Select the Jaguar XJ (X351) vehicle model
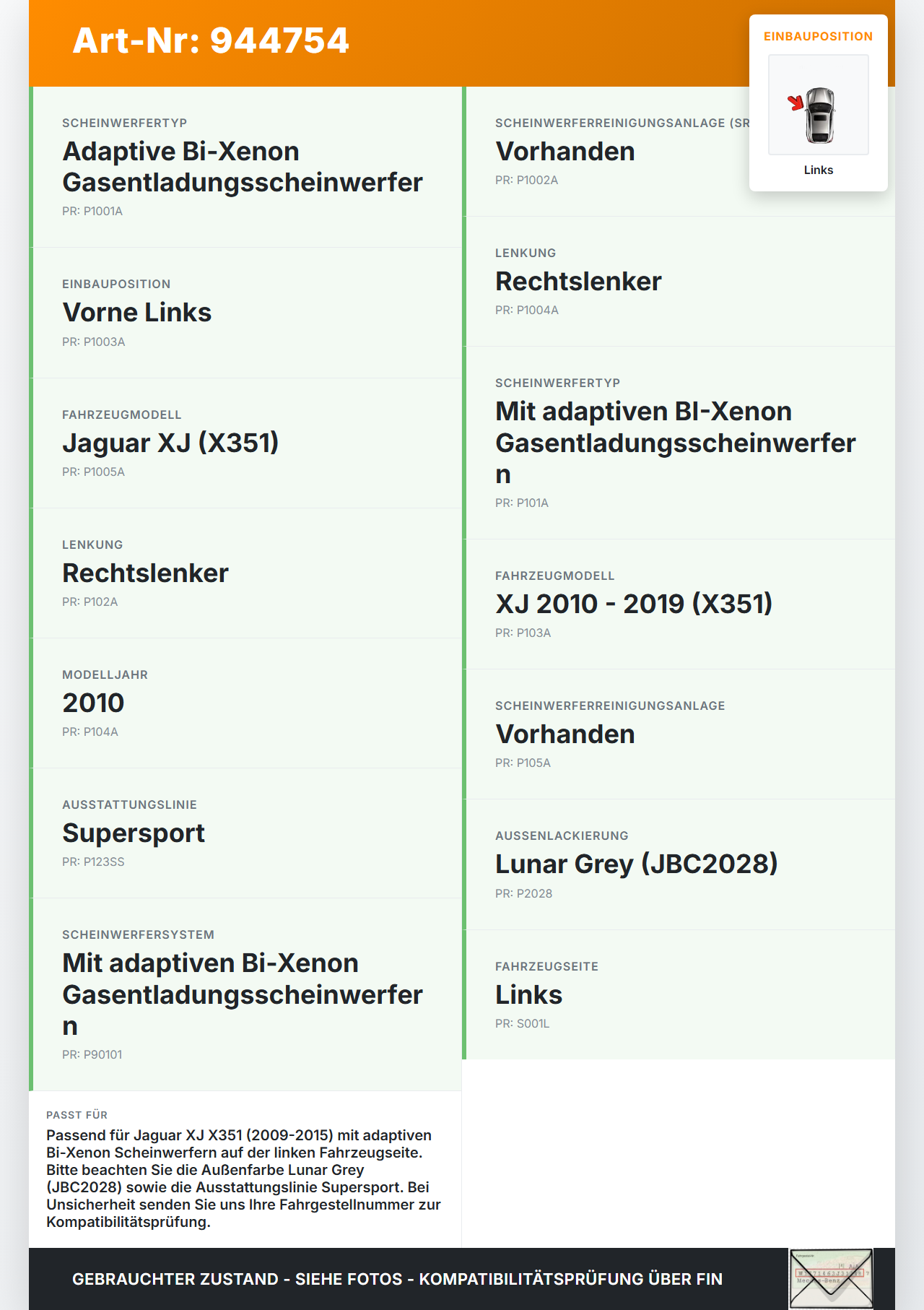 coord(170,443)
